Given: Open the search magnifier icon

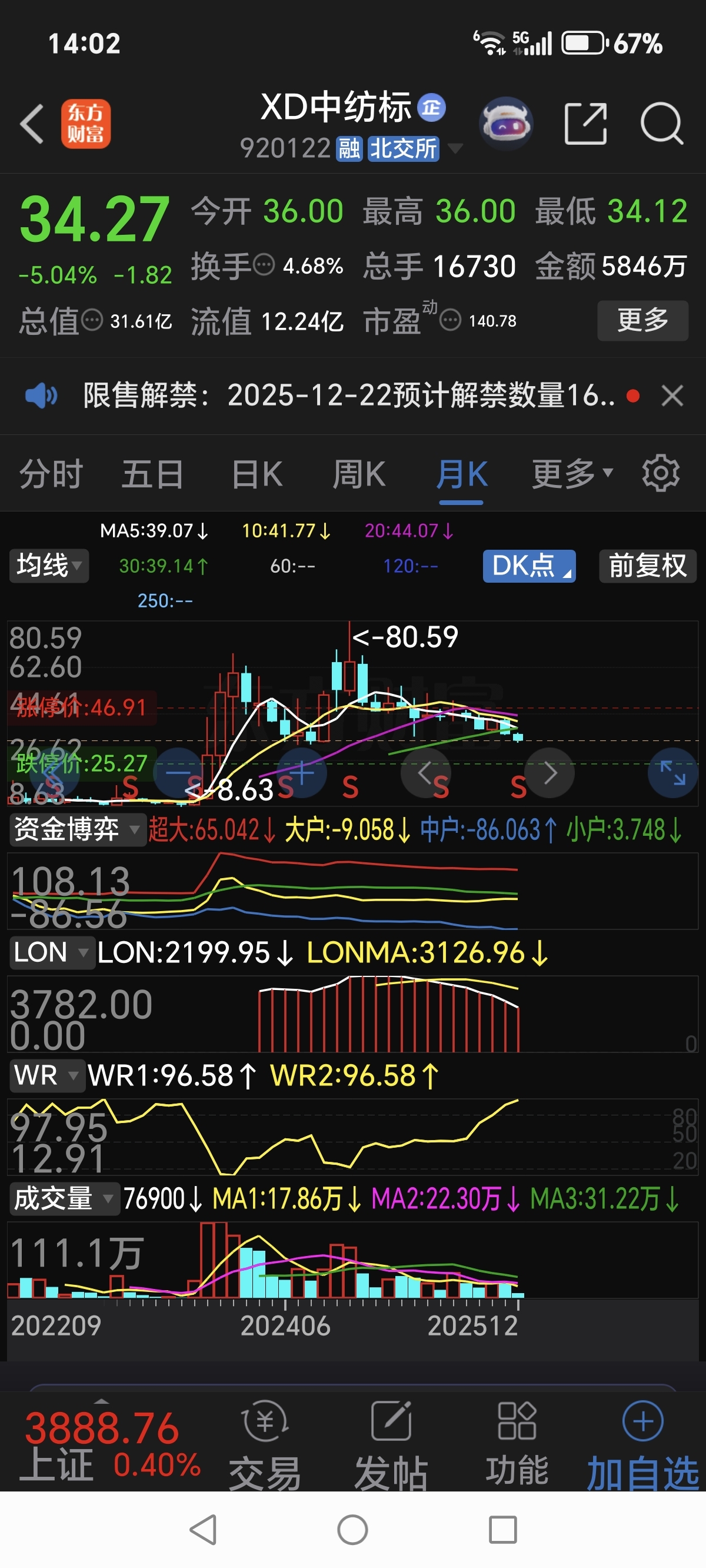Looking at the screenshot, I should [662, 124].
